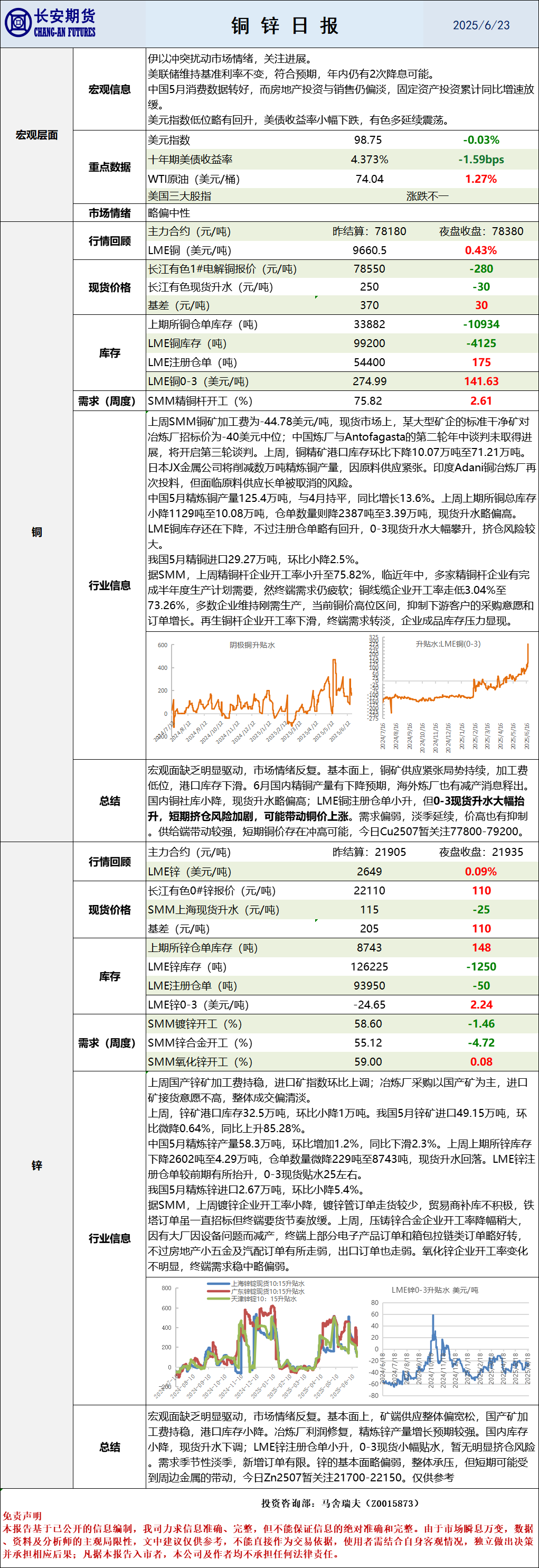The height and width of the screenshot is (1568, 539).
Task: Click the 投资咨询部: 马舍瑞夫 analyst line
Action: (x=340, y=1503)
